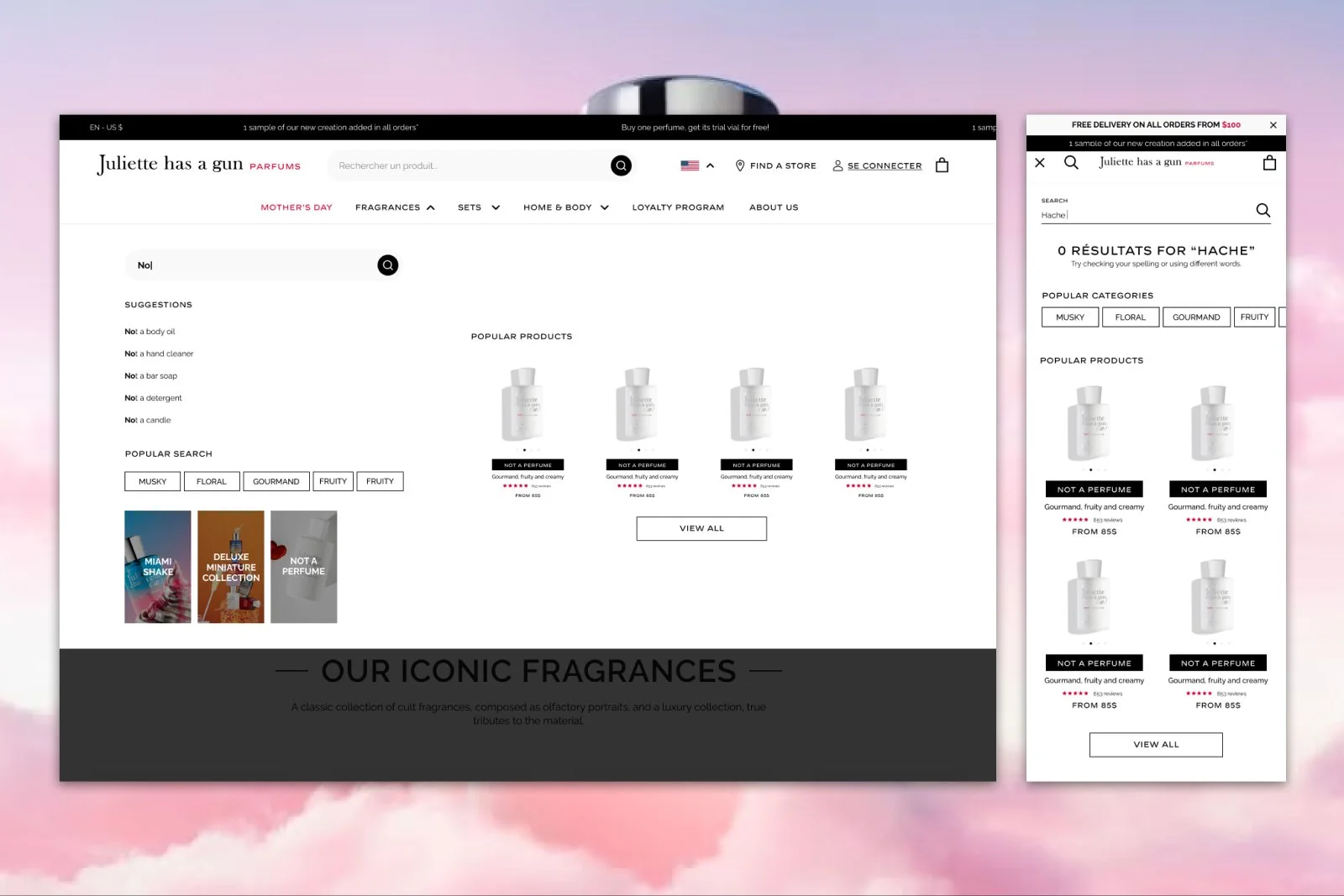Click the account icon next to Se Connecter

pyautogui.click(x=837, y=165)
